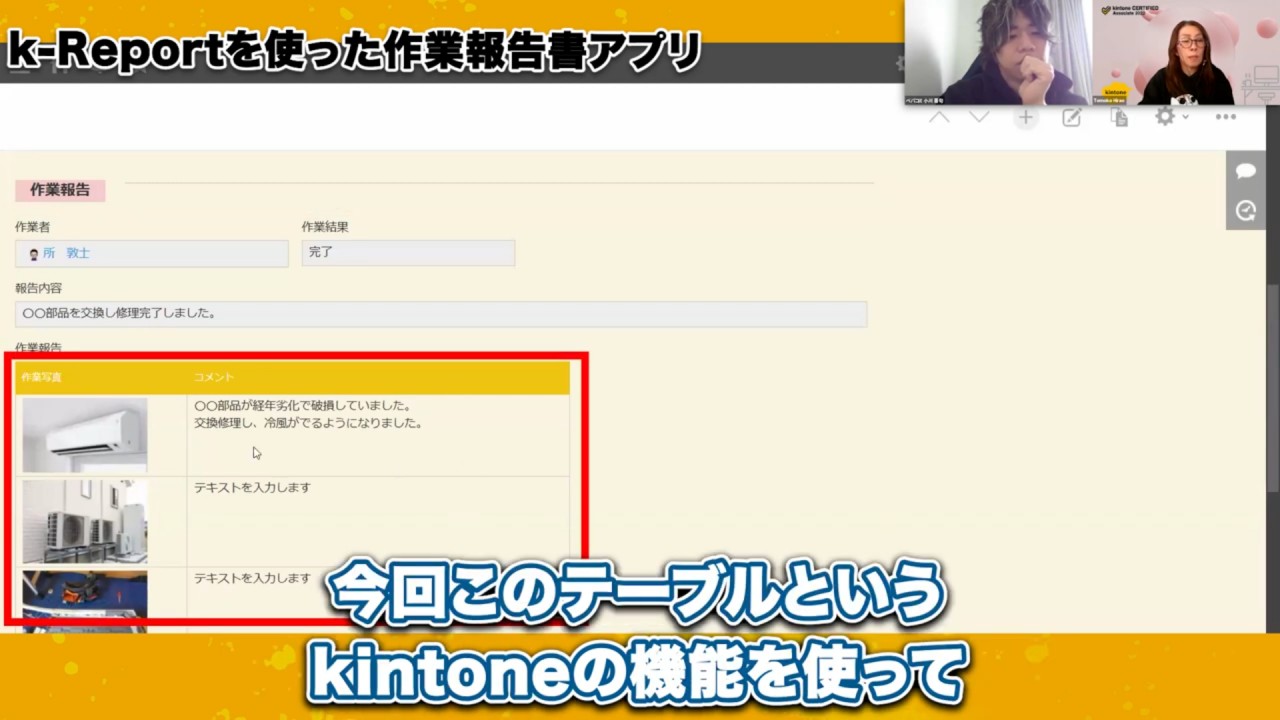This screenshot has height=720, width=1280.
Task: Open the air conditioner photo thumbnail
Action: (x=84, y=432)
